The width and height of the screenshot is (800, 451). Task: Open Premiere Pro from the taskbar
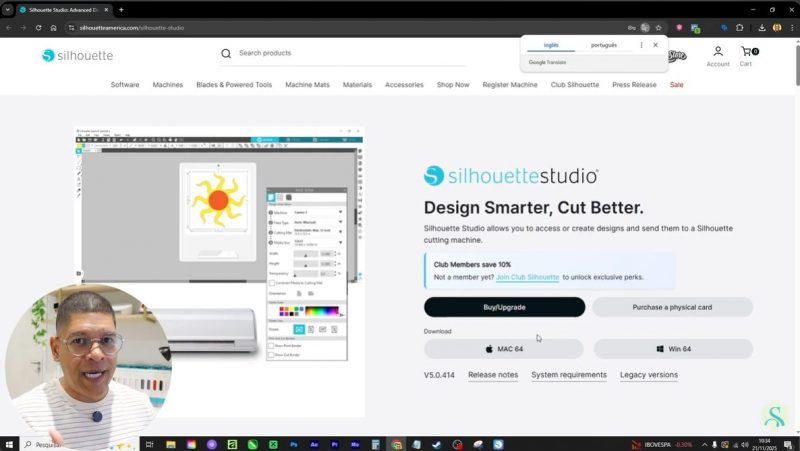[335, 444]
